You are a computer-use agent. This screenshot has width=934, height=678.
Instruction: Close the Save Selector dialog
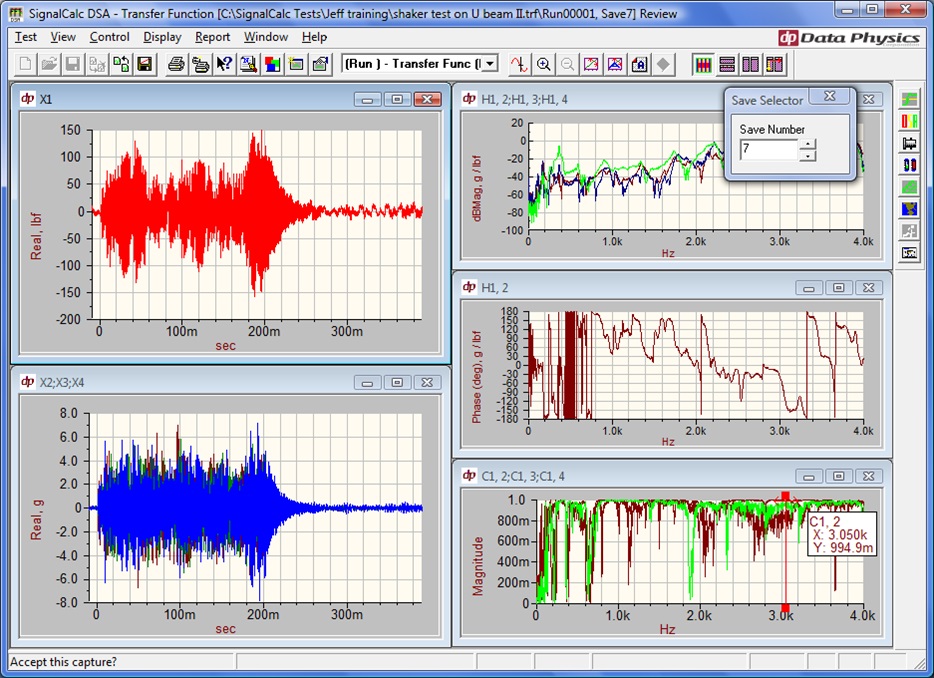pos(830,96)
